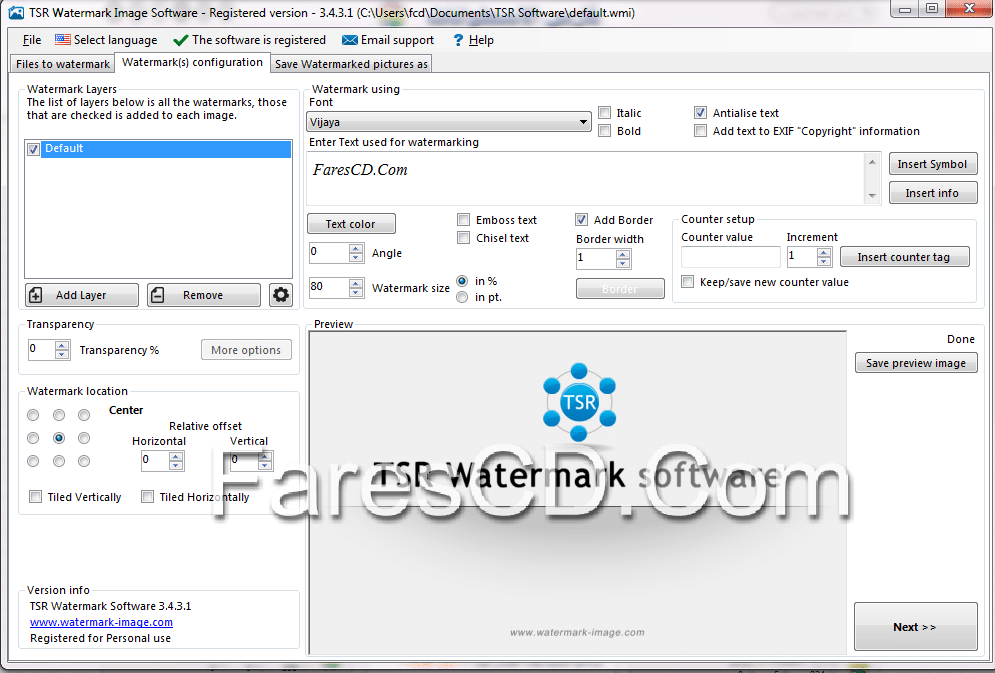This screenshot has height=673, width=995.
Task: Toggle Antialise text checkbox
Action: 701,113
